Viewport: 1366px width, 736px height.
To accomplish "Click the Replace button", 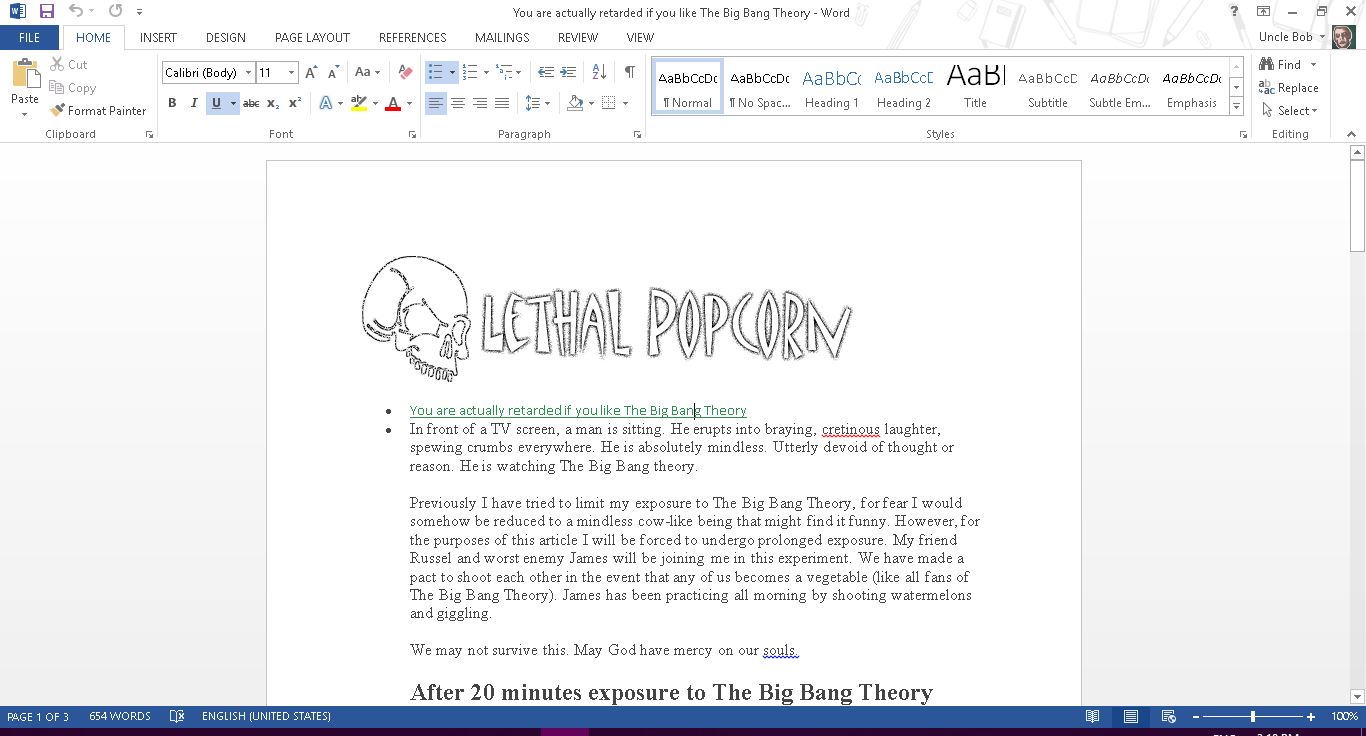I will tap(1289, 88).
